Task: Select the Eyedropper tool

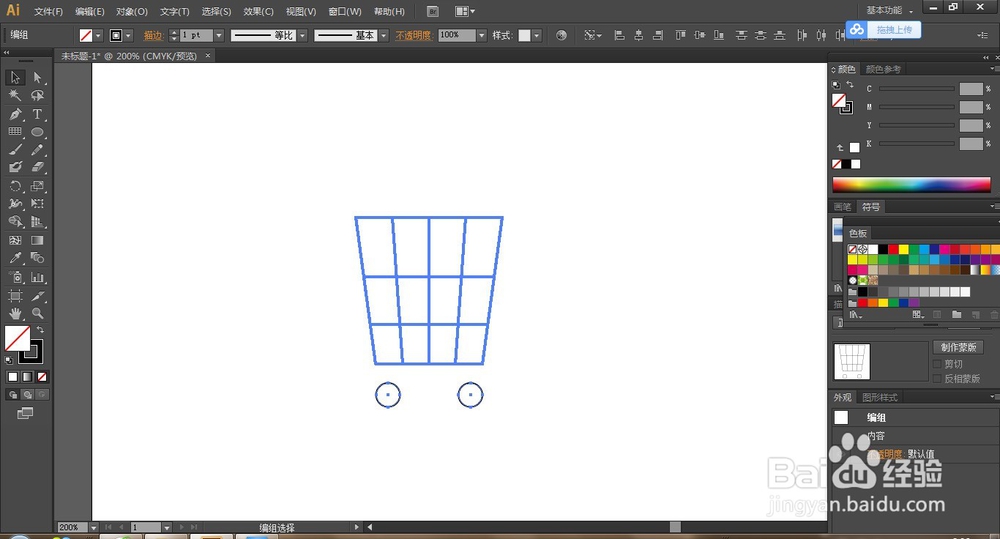Action: 15,258
